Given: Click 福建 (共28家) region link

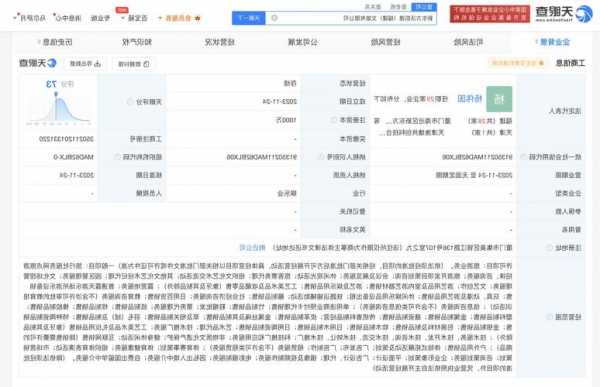Looking at the screenshot, I should (x=490, y=121).
